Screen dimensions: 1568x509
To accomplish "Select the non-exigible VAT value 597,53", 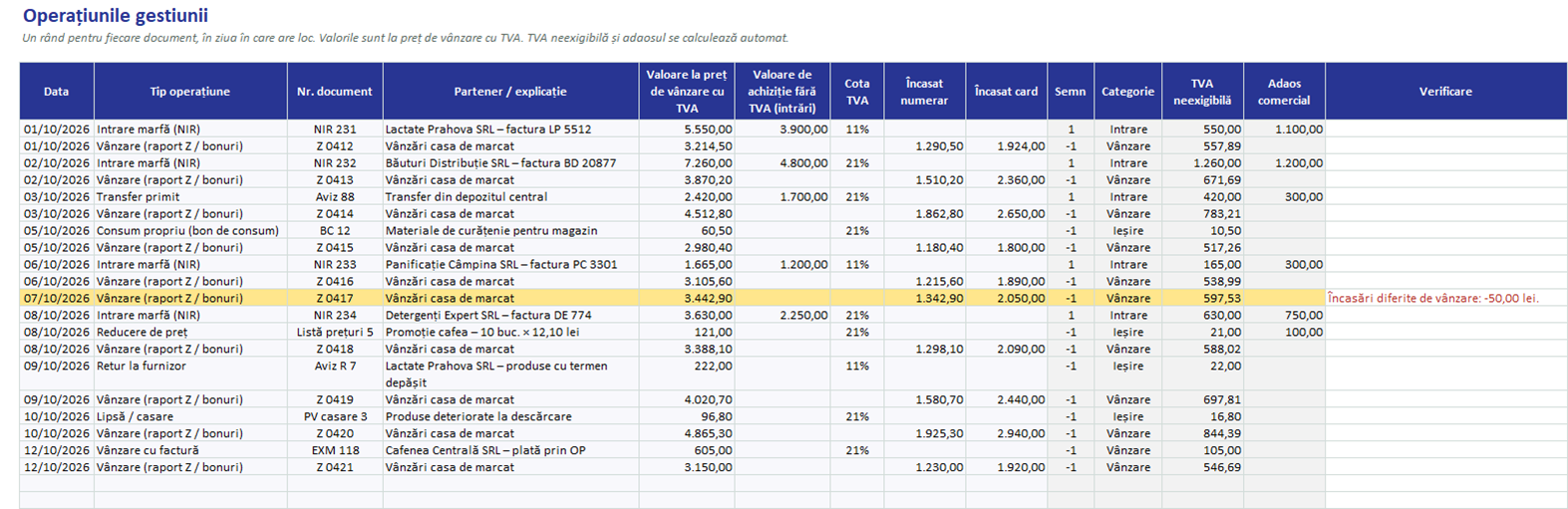I will coord(1203,299).
